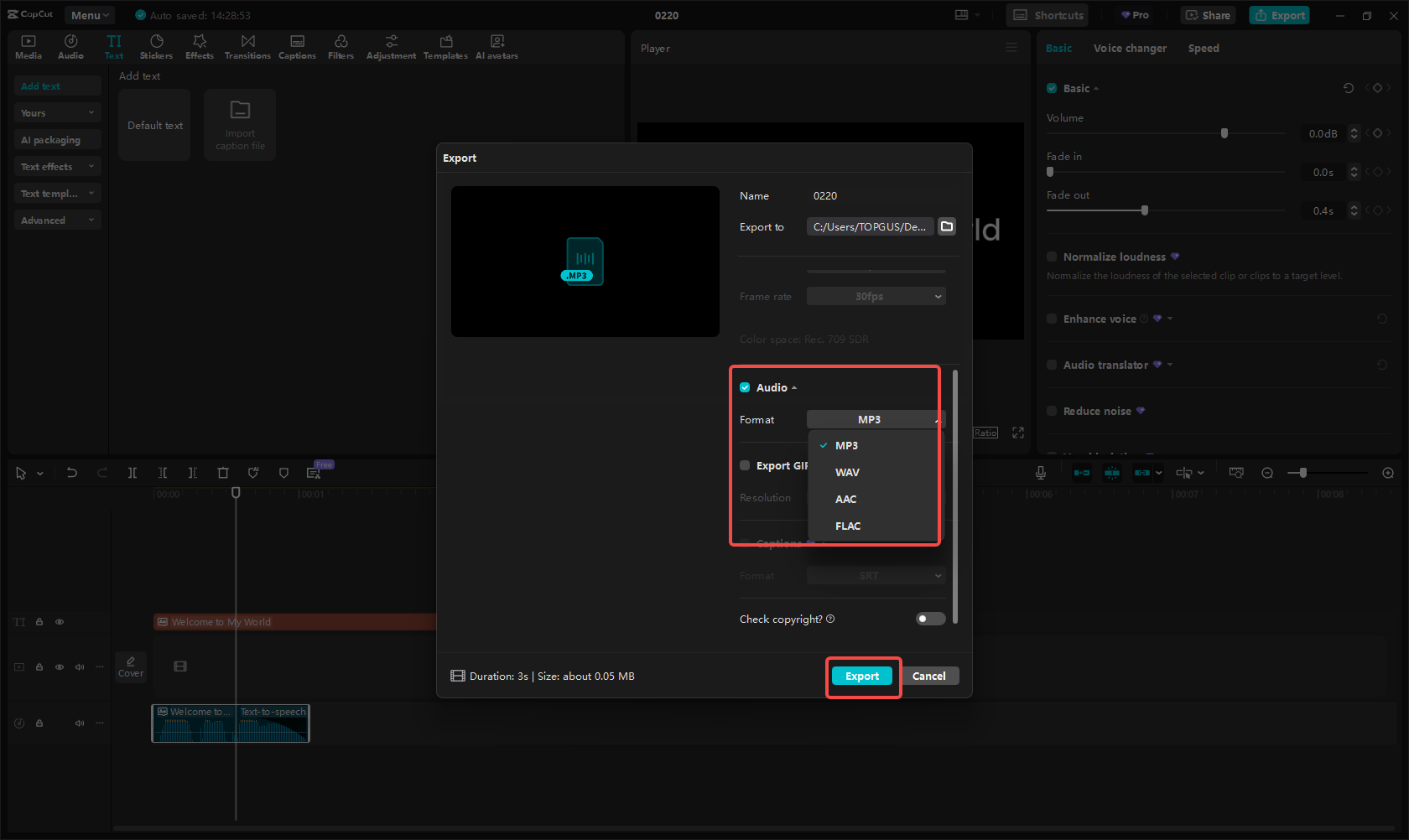Switch to the Voice changer tab
The image size is (1409, 840).
(x=1130, y=48)
